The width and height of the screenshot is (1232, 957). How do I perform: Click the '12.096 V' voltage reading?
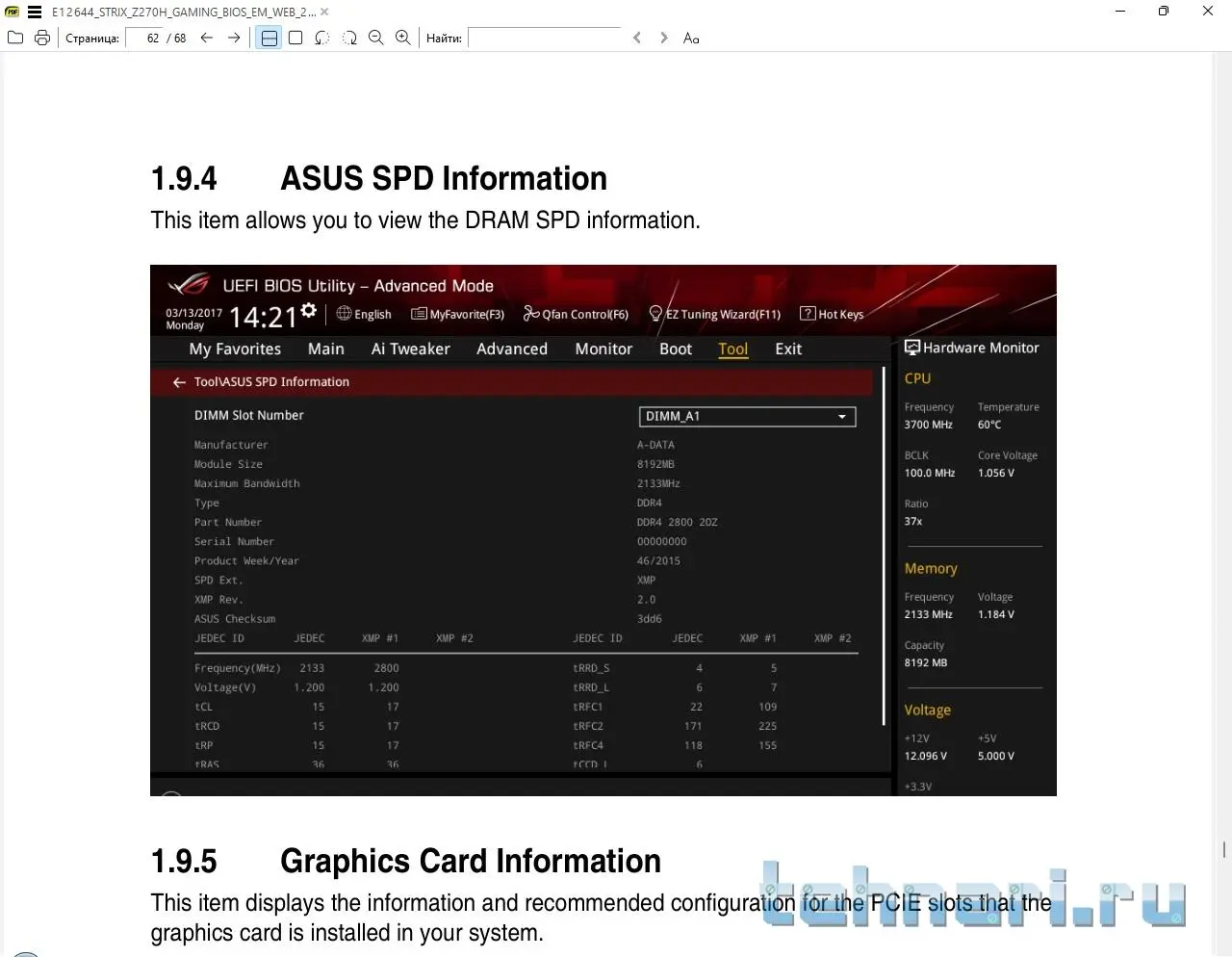click(x=925, y=756)
